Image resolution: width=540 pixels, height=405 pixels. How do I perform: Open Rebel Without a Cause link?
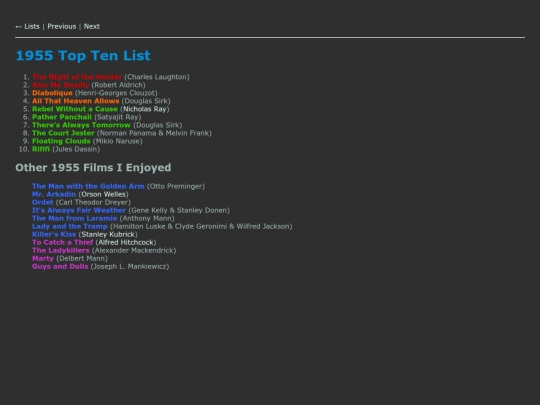point(75,109)
